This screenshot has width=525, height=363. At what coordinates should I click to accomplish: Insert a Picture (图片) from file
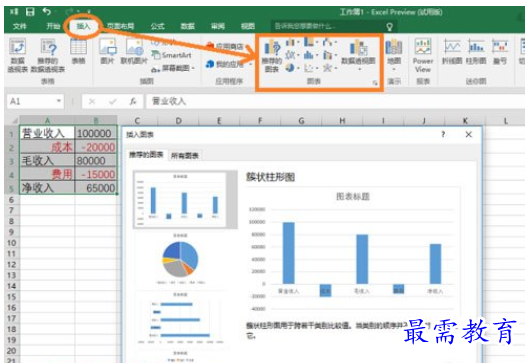coord(108,51)
